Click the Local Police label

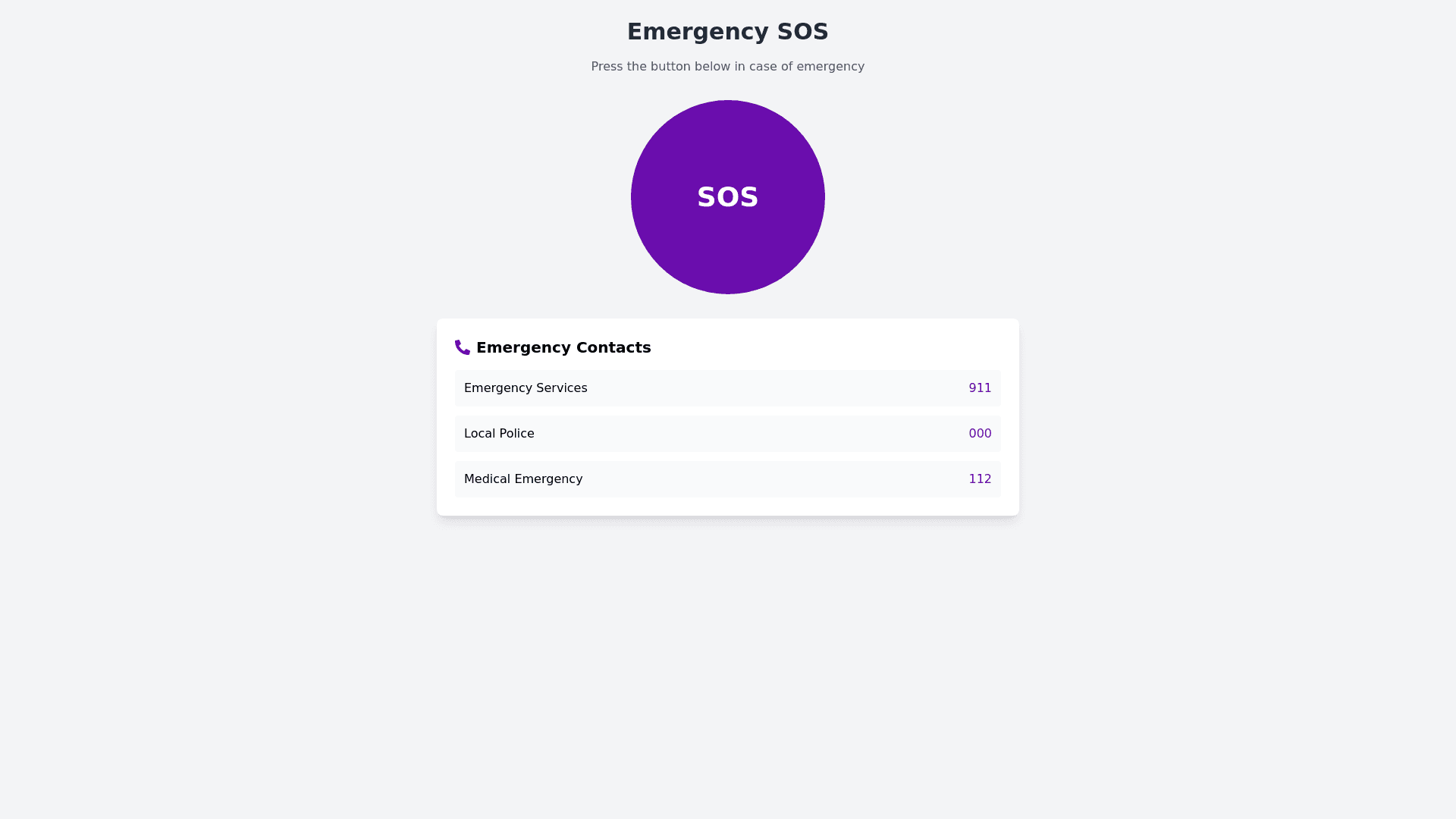(499, 434)
